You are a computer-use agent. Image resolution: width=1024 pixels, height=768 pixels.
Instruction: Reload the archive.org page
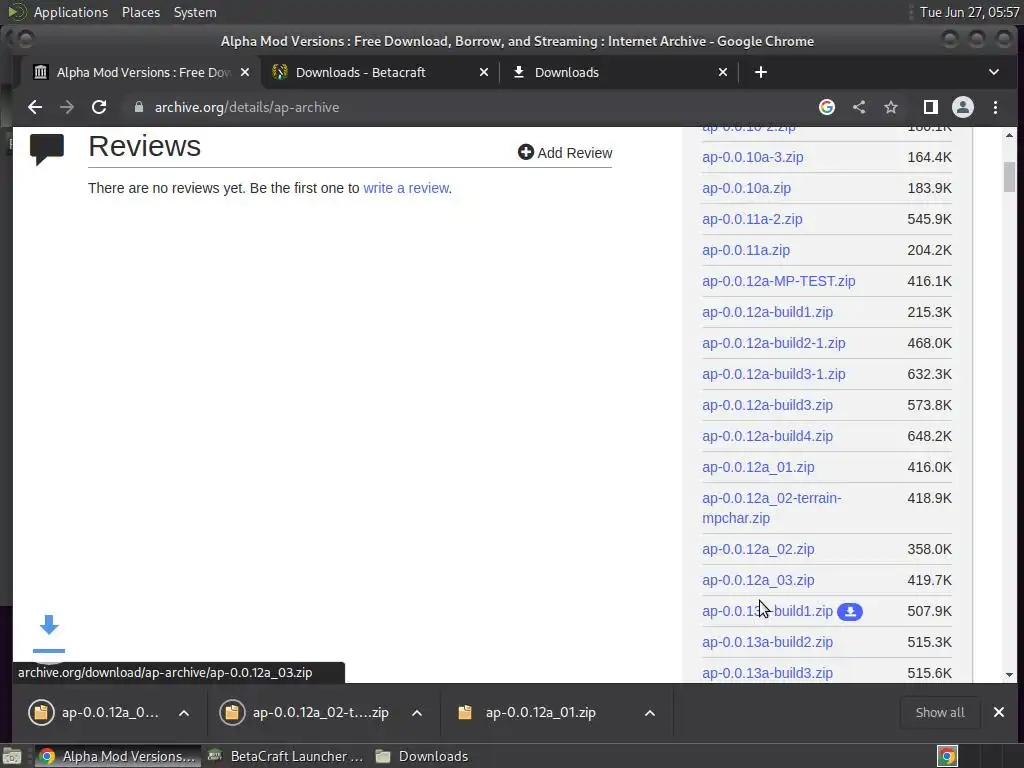[99, 107]
